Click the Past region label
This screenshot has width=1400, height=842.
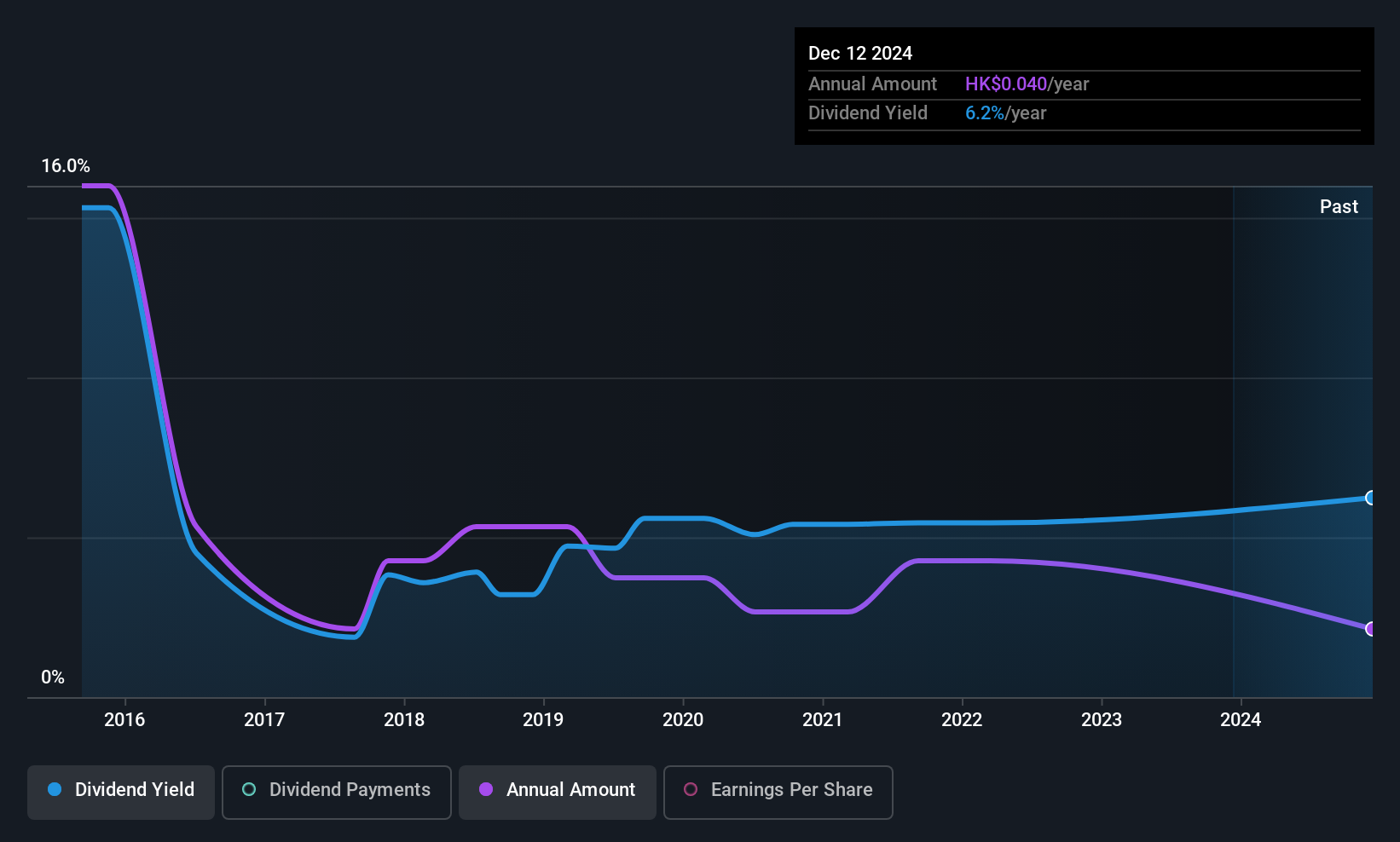click(1339, 206)
